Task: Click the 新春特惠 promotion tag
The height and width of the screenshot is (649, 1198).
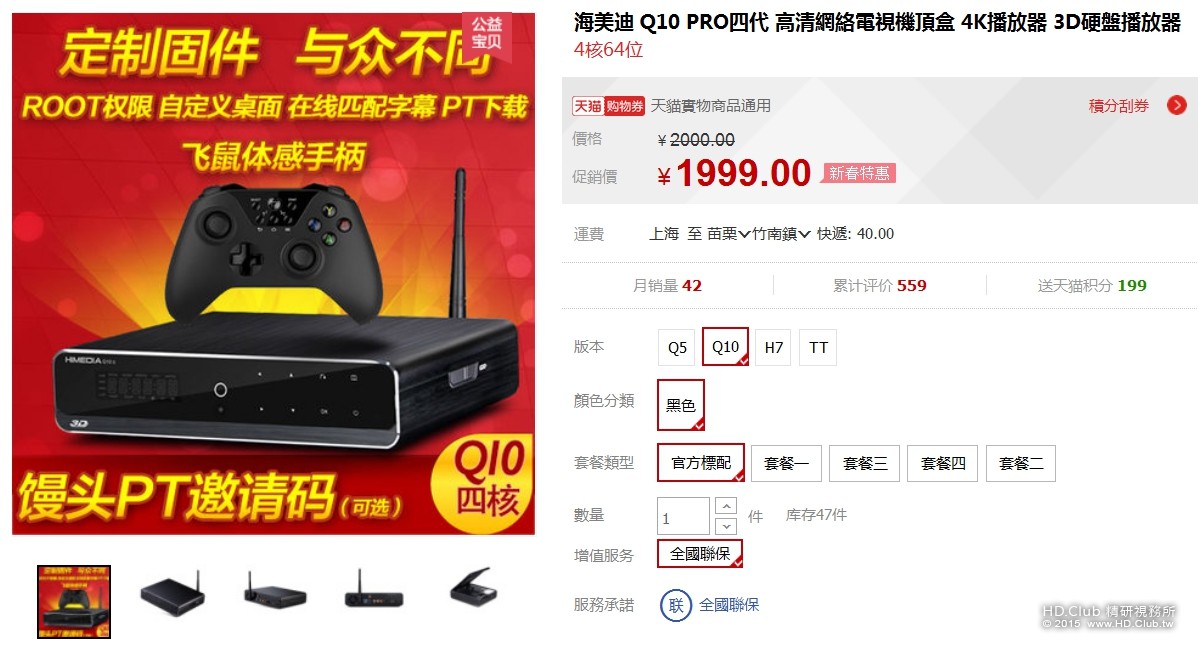Action: [859, 173]
